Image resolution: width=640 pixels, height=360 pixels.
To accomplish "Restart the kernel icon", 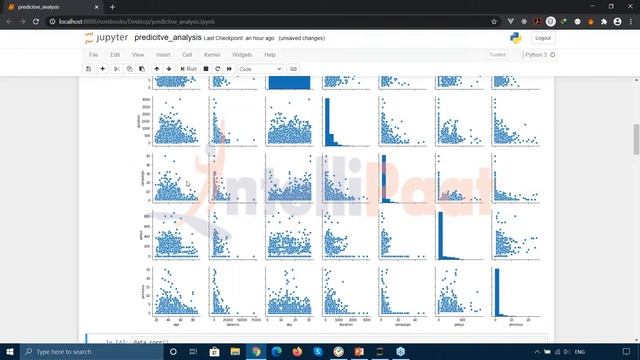I will click(x=218, y=69).
